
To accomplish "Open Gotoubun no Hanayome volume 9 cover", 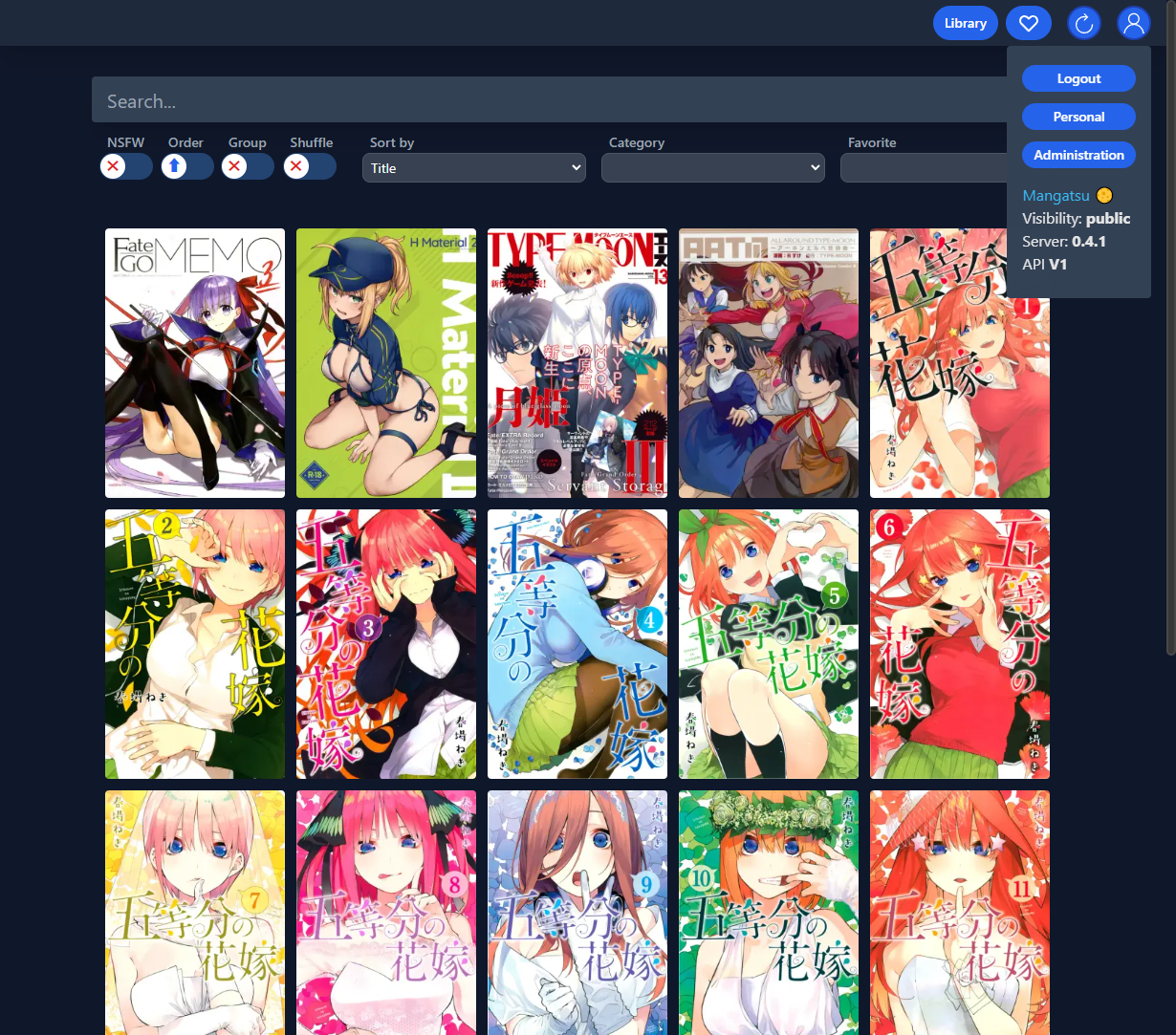I will [577, 913].
